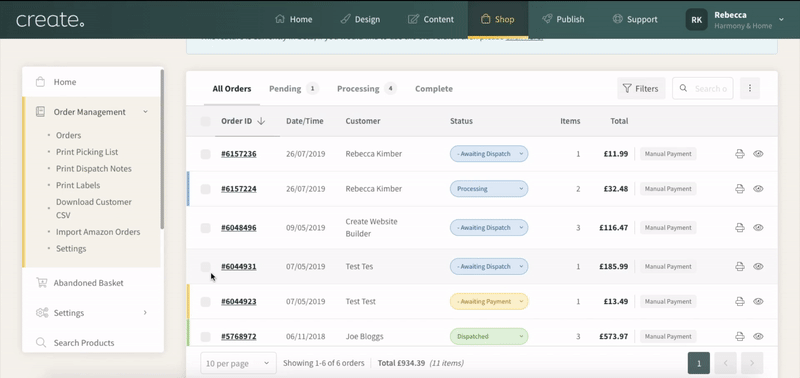Viewport: 800px width, 378px height.
Task: Click the sidebar Home bag icon
Action: (41, 82)
